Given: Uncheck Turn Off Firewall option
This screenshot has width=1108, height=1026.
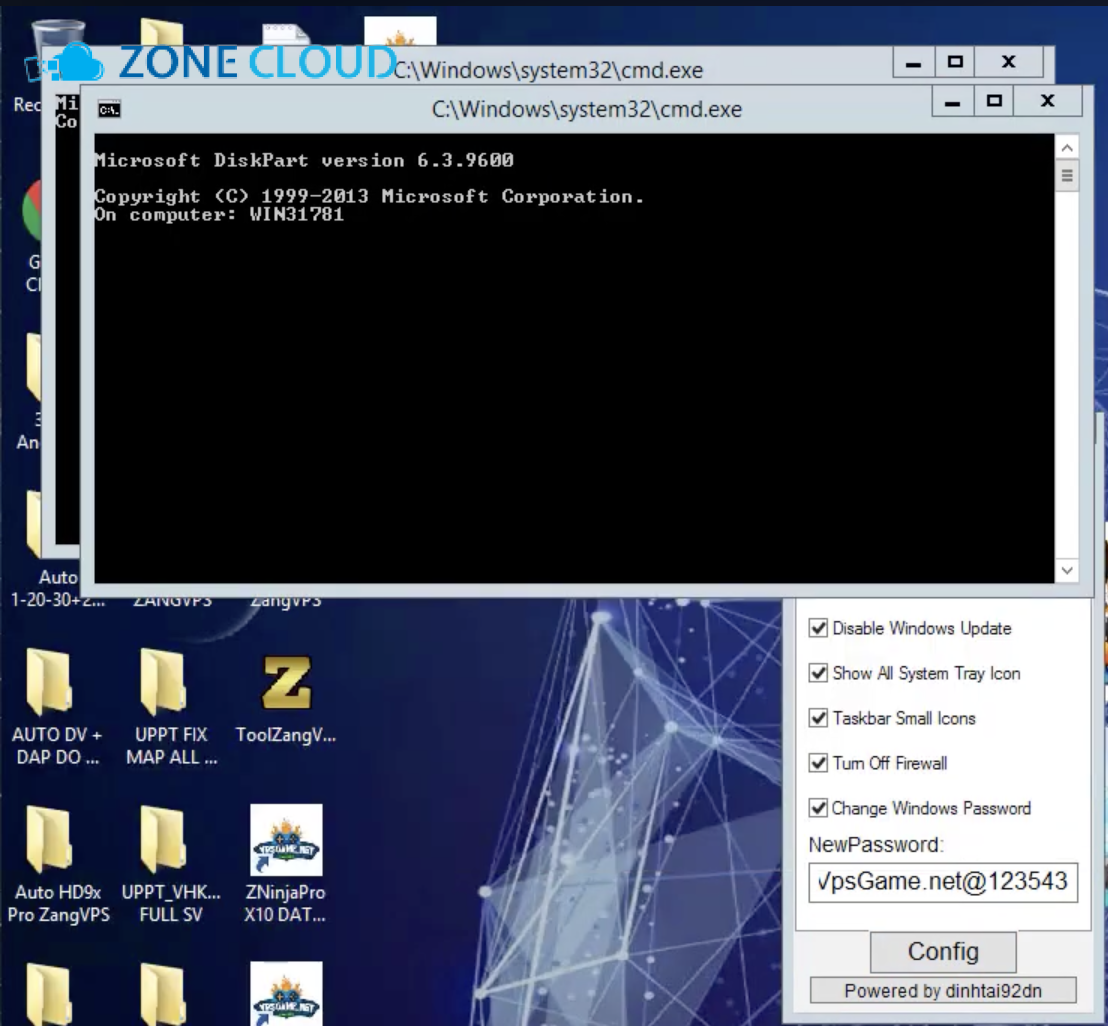Looking at the screenshot, I should 818,763.
